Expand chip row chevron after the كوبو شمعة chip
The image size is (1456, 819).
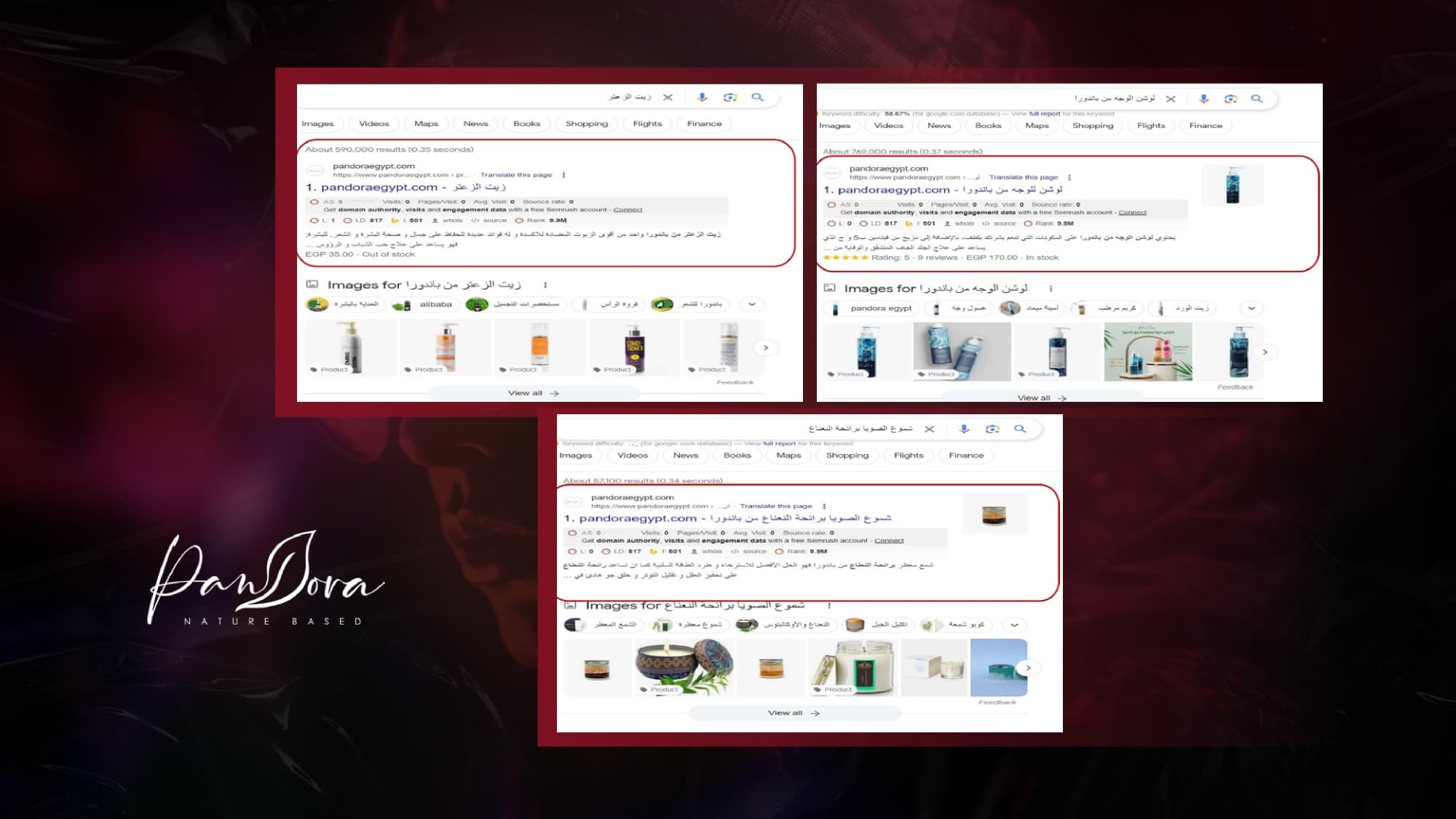[x=1014, y=625]
